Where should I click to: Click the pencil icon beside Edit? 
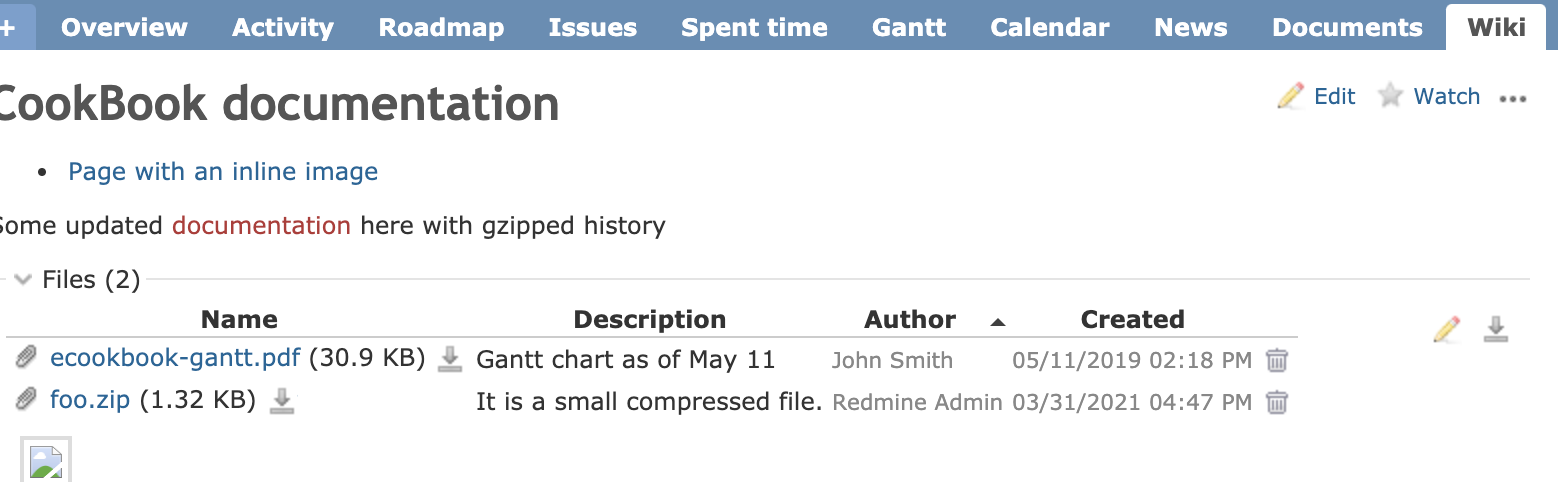point(1291,96)
